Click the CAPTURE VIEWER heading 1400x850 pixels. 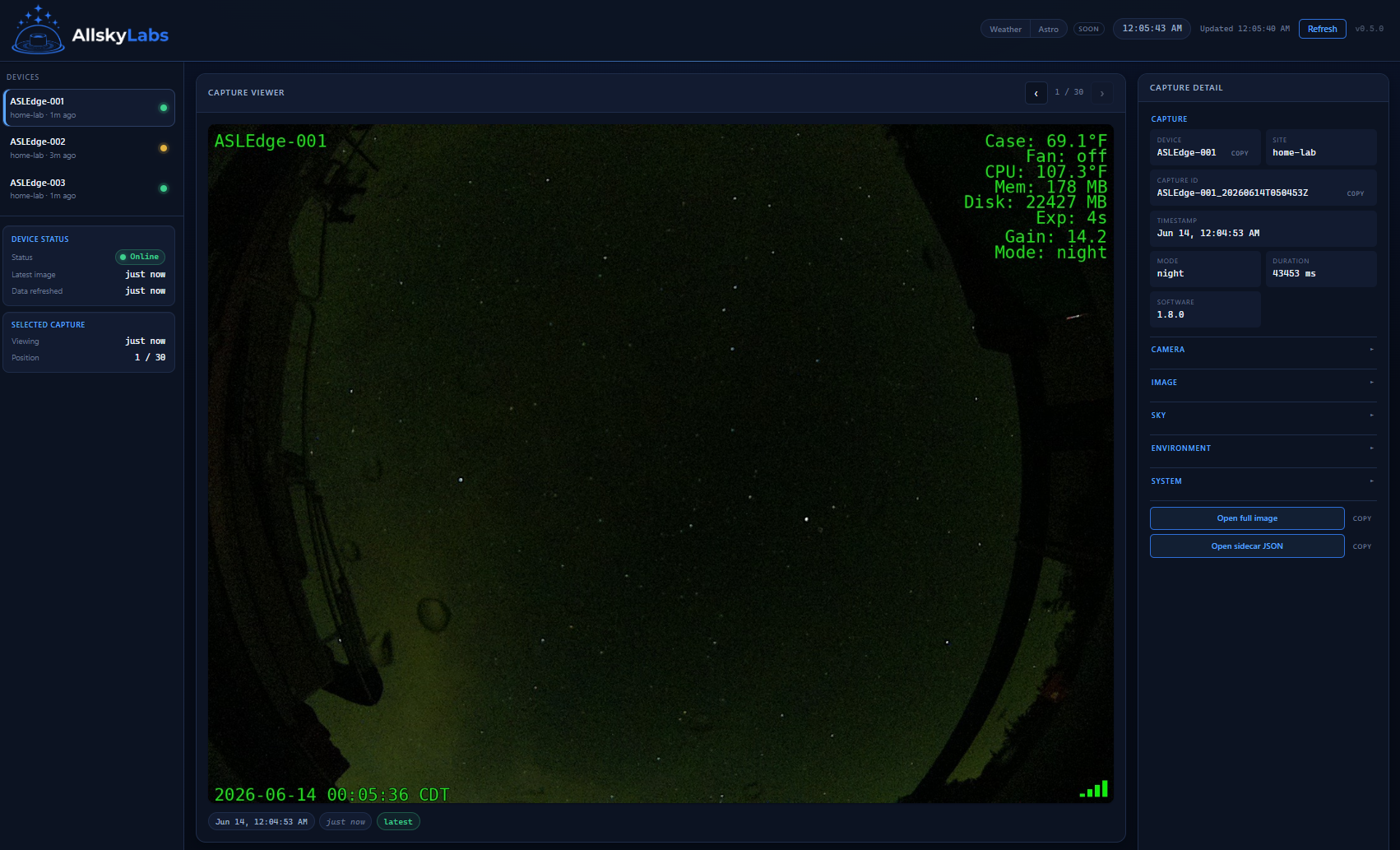pyautogui.click(x=246, y=93)
